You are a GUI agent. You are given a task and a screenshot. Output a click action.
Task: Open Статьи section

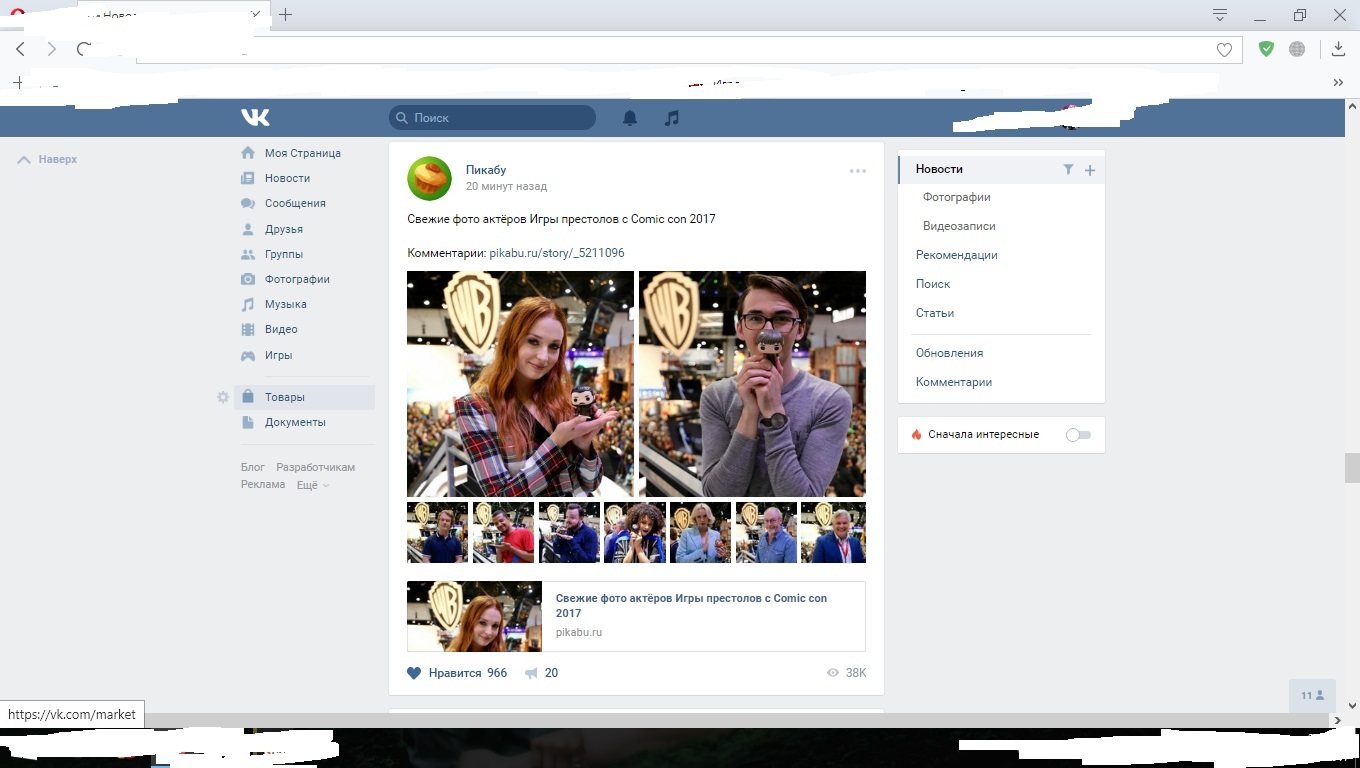pyautogui.click(x=935, y=313)
